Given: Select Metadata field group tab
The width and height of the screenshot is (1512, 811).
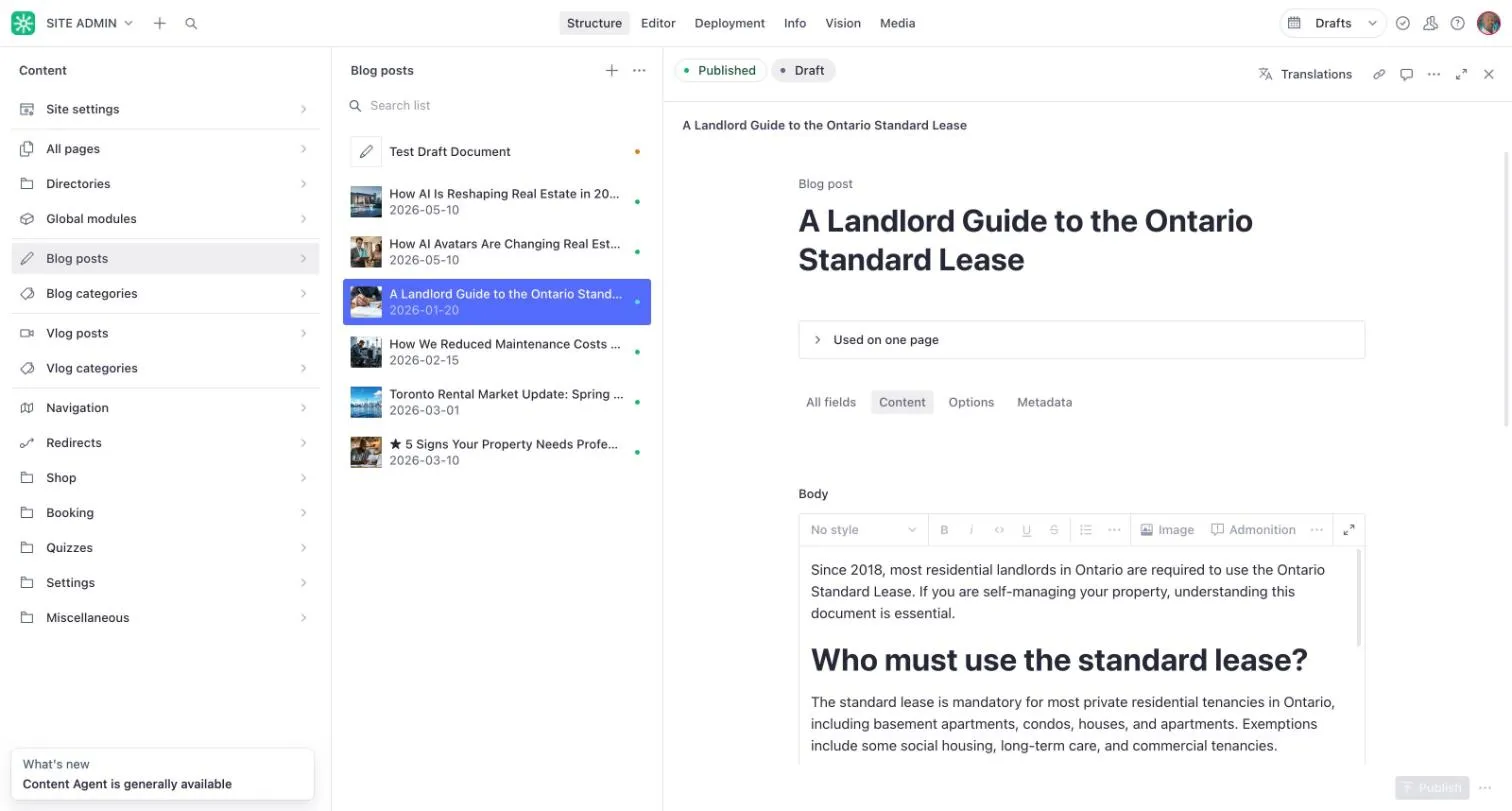Looking at the screenshot, I should [1044, 402].
